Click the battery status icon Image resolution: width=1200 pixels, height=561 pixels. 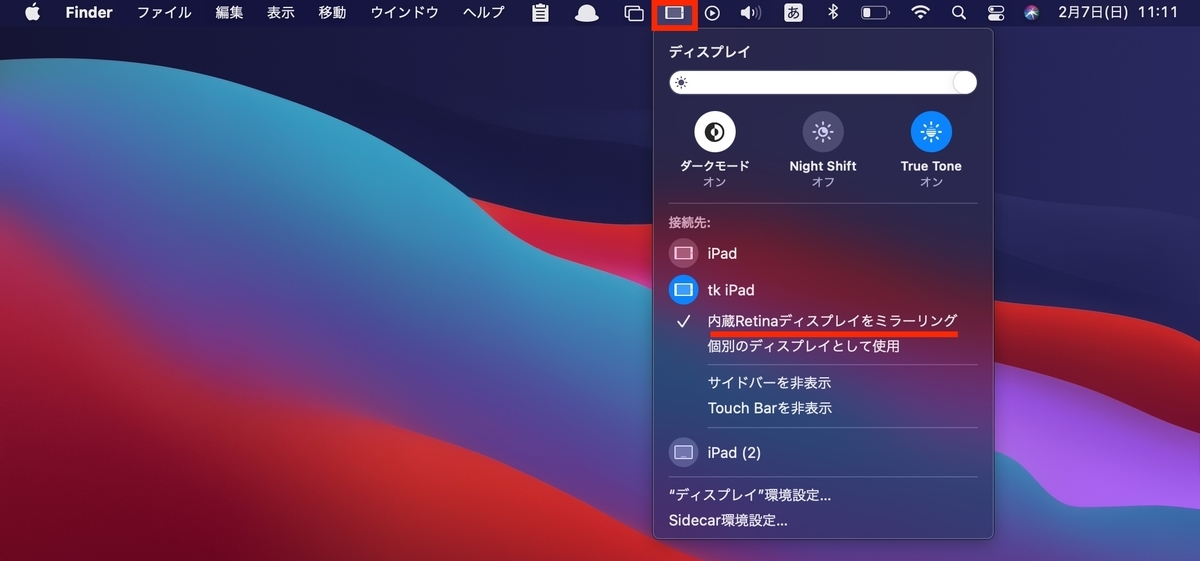pyautogui.click(x=875, y=13)
